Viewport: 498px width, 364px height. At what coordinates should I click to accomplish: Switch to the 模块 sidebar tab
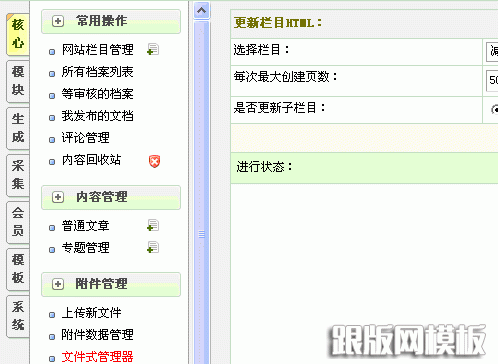point(18,81)
